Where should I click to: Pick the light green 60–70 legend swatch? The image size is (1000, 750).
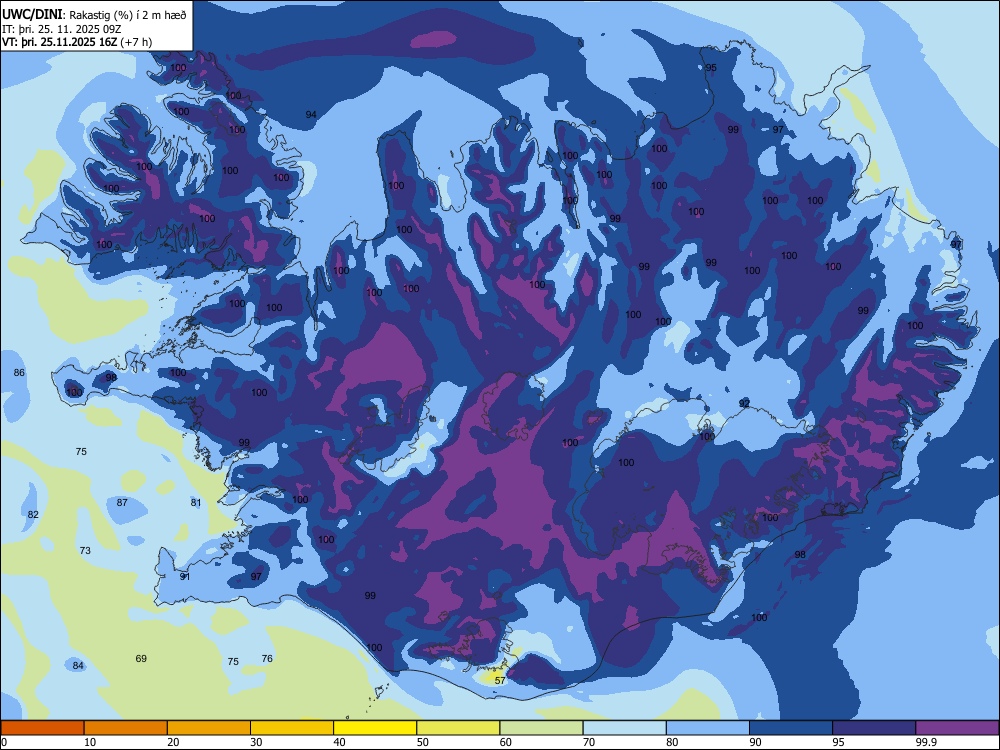[x=541, y=728]
